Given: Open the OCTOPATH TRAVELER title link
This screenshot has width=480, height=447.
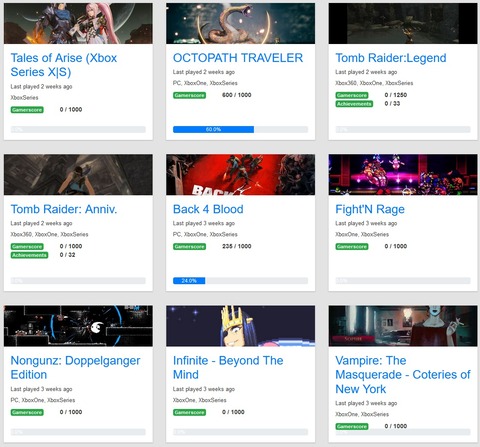Looking at the screenshot, I should coord(238,58).
